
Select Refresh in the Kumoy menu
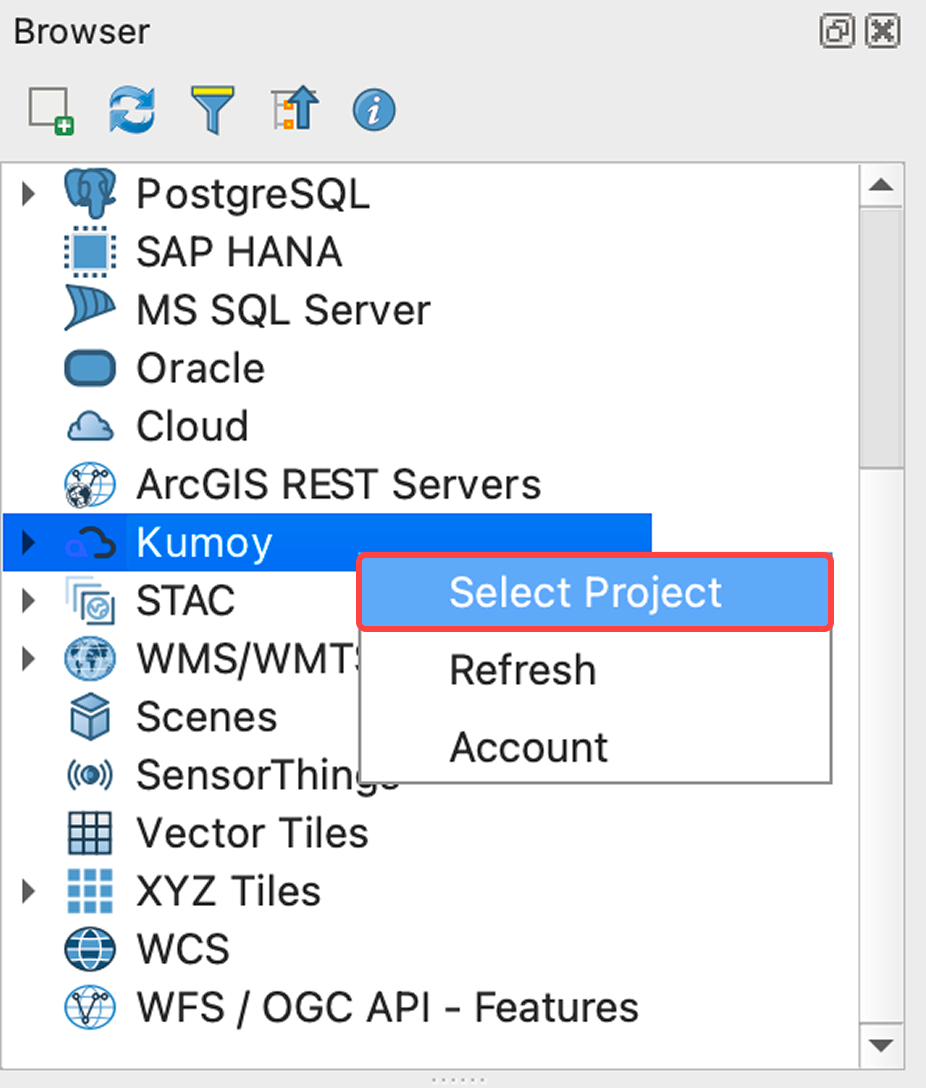pyautogui.click(x=522, y=670)
